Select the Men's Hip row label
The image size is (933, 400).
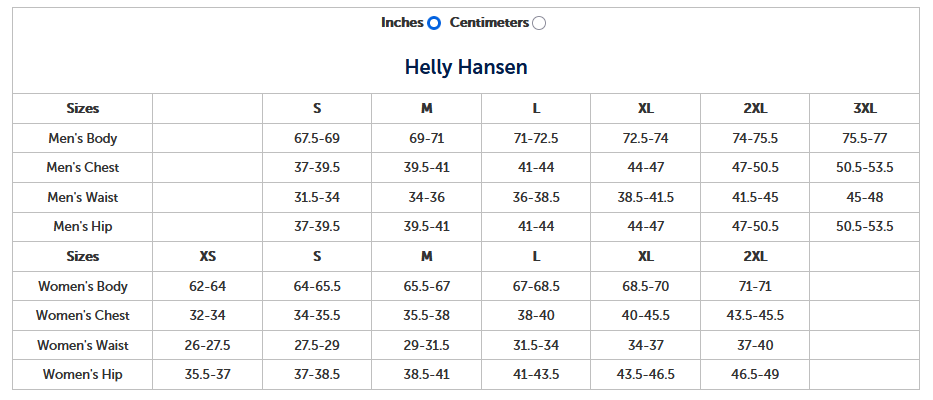[x=83, y=226]
